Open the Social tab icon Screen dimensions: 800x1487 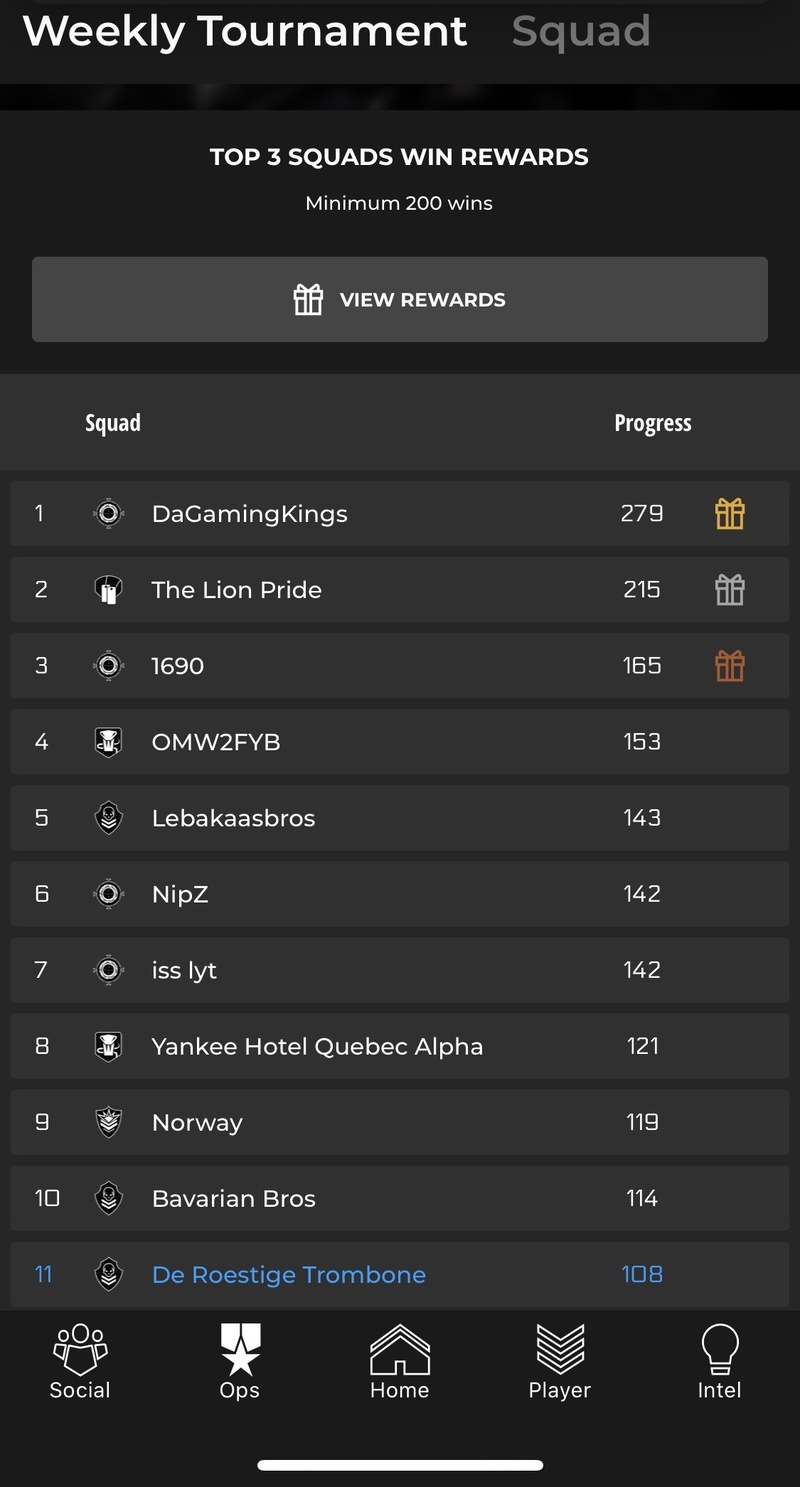[x=80, y=1347]
